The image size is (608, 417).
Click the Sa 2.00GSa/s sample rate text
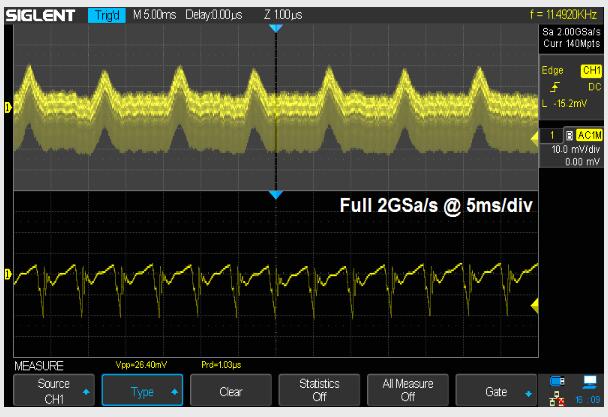tap(571, 32)
